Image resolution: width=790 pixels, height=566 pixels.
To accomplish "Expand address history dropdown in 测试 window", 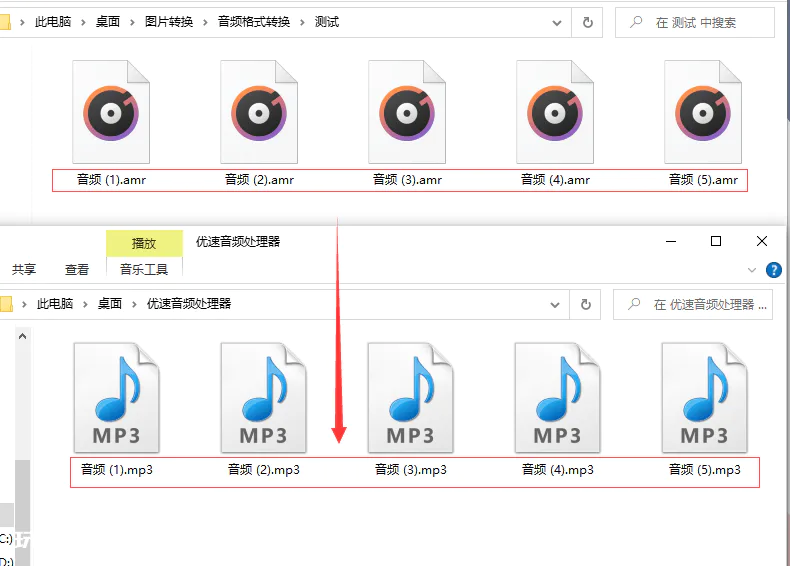I will [557, 23].
